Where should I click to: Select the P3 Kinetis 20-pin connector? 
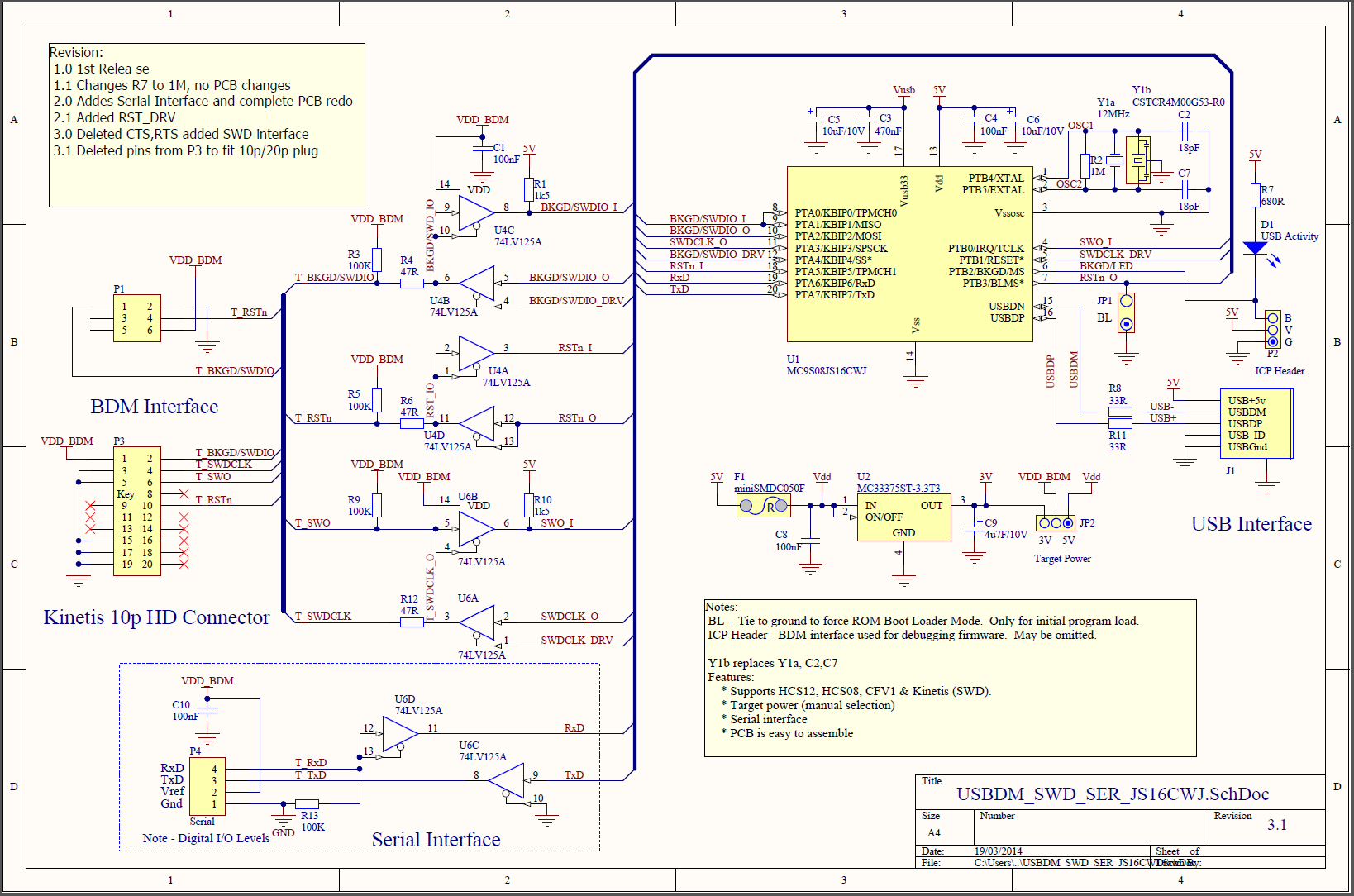click(137, 511)
